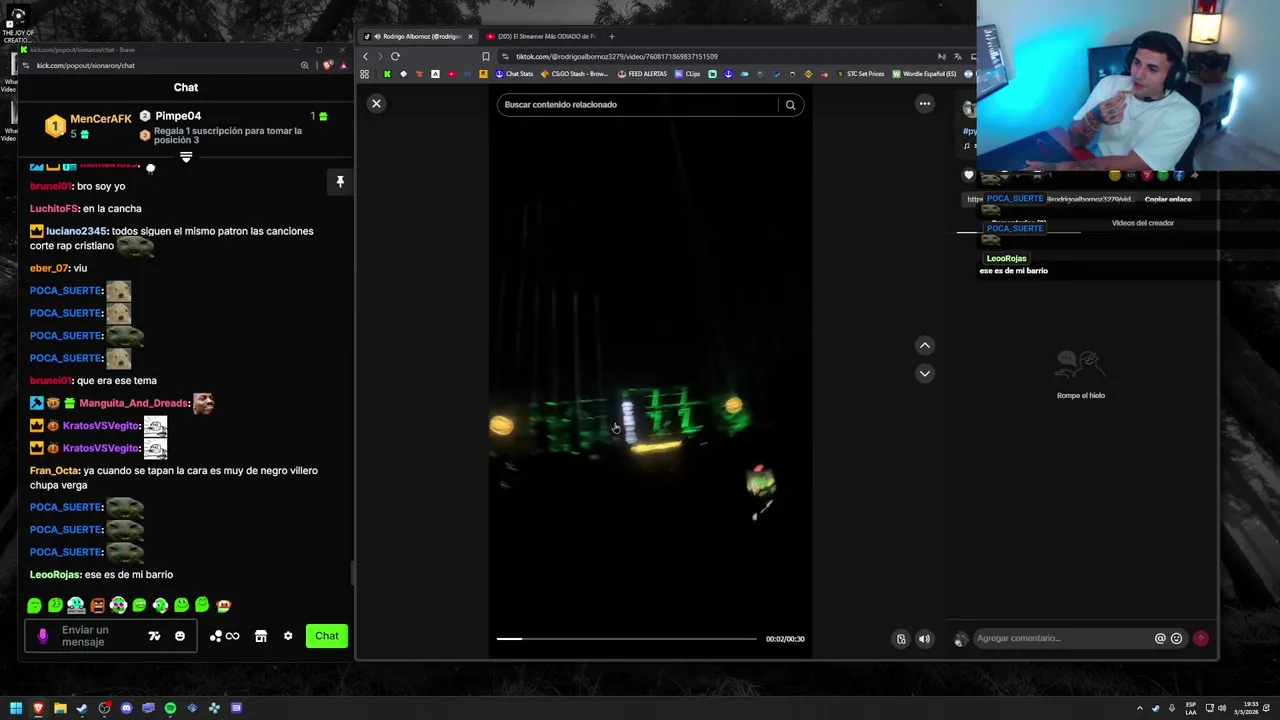Open a new browser tab
Screen dimensions: 1280x720
(x=612, y=37)
